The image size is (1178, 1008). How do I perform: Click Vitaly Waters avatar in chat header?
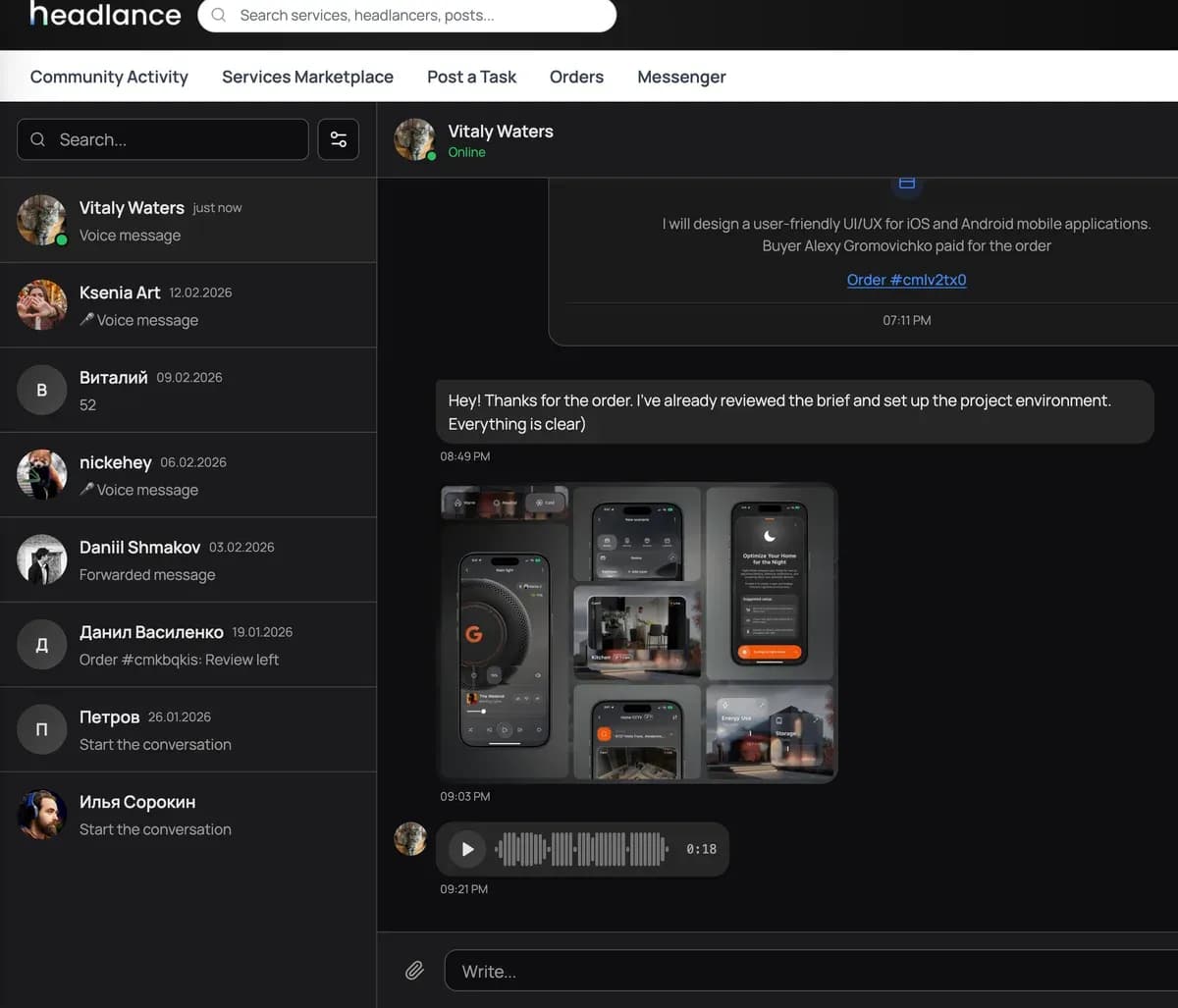pyautogui.click(x=414, y=139)
